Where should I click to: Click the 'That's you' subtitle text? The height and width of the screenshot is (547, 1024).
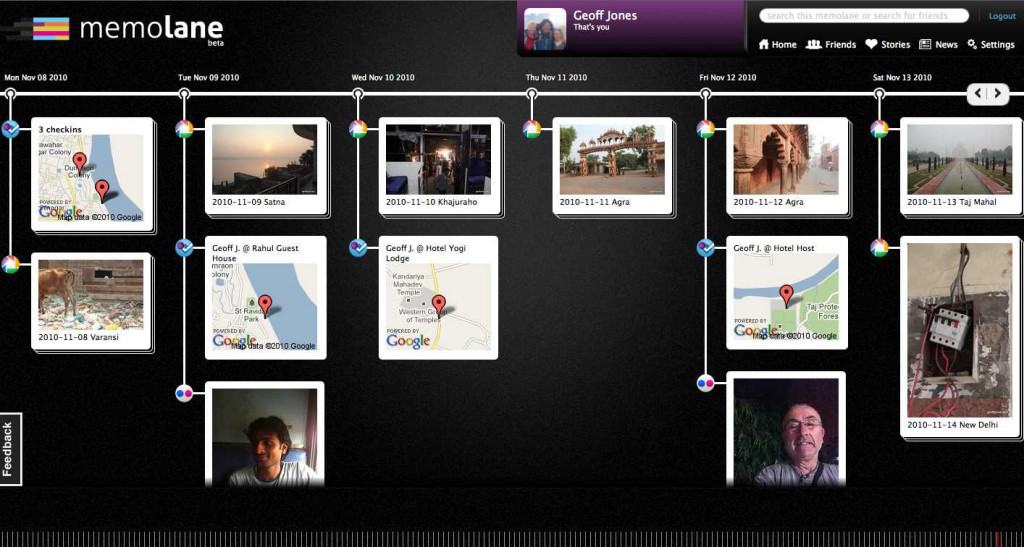point(591,27)
